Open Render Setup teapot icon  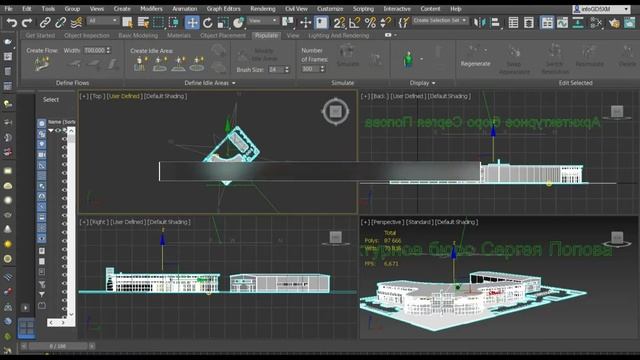614,22
